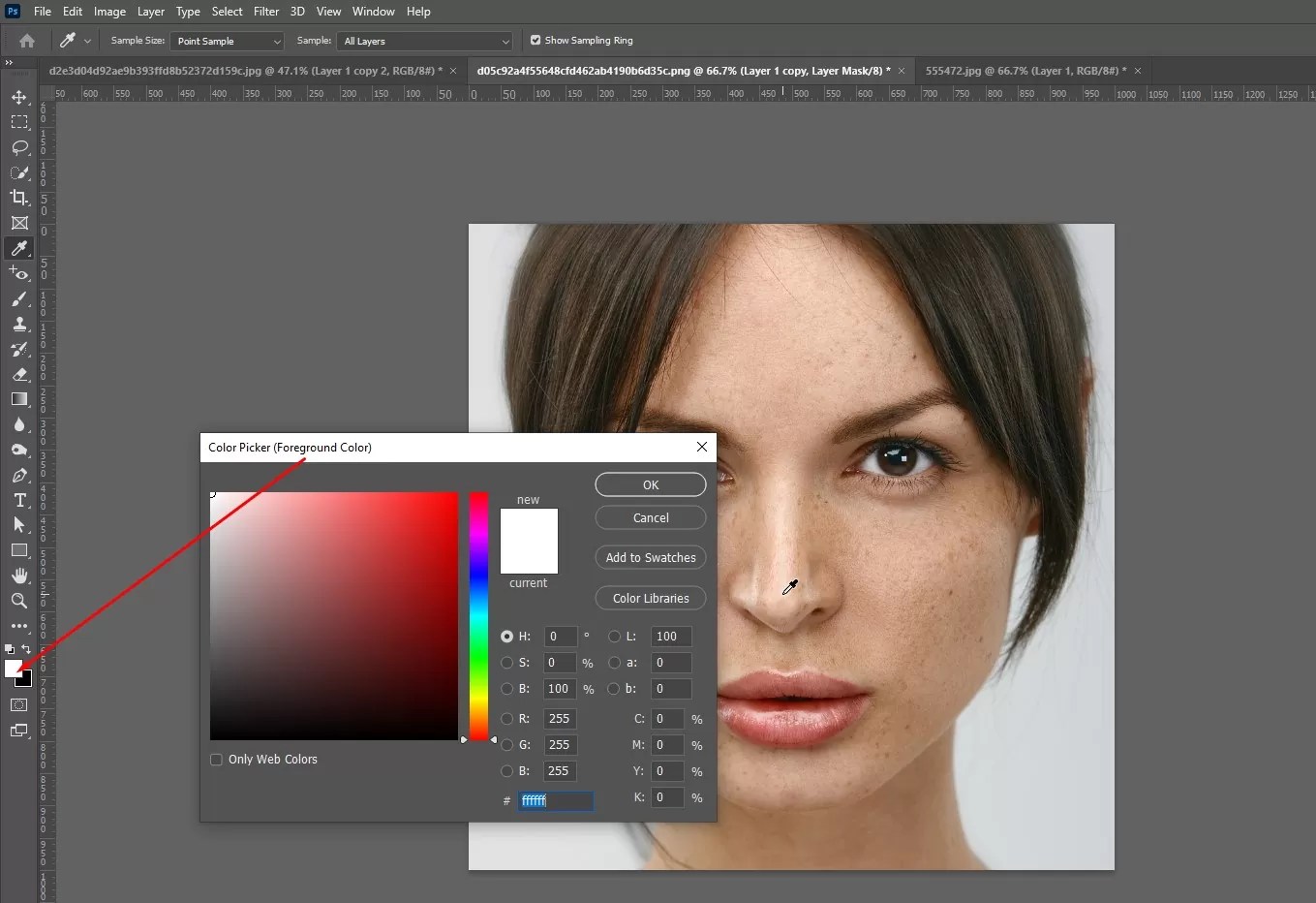Select the Horizontal Type tool
Viewport: 1316px width, 903px height.
click(19, 501)
